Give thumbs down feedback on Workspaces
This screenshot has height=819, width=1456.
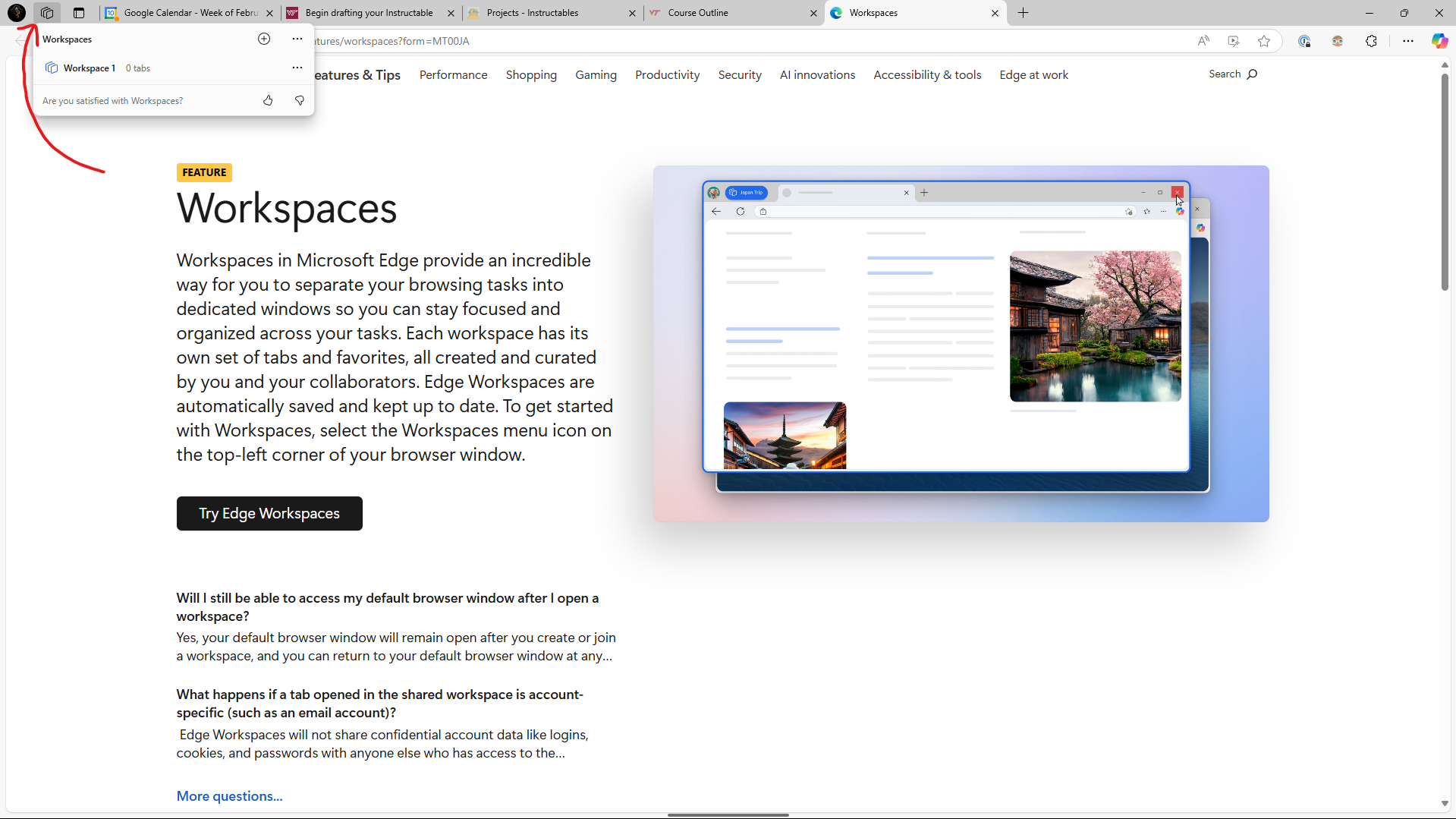[300, 100]
